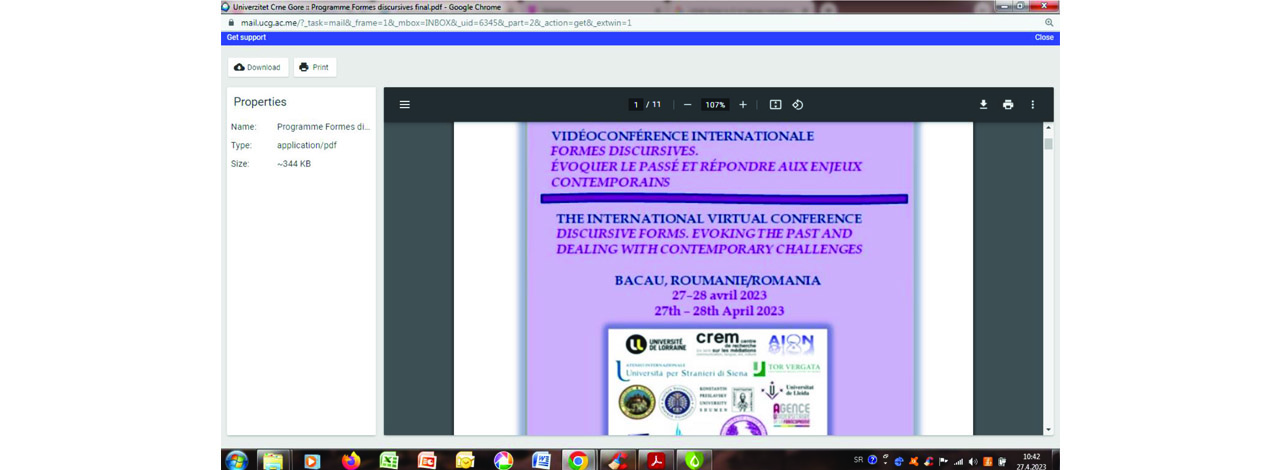Zoom in the PDF with plus button
1280x470 pixels.
(743, 105)
